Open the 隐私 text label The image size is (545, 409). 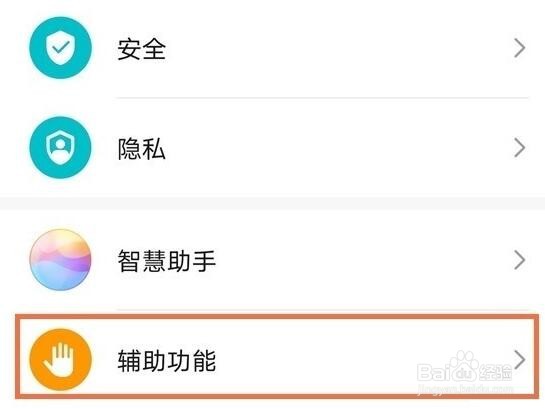[x=141, y=149]
